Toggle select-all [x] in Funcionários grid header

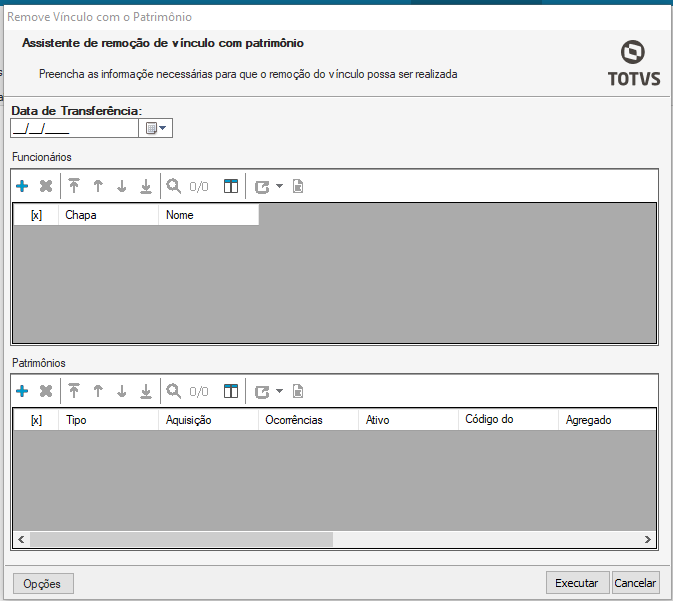pyautogui.click(x=36, y=215)
